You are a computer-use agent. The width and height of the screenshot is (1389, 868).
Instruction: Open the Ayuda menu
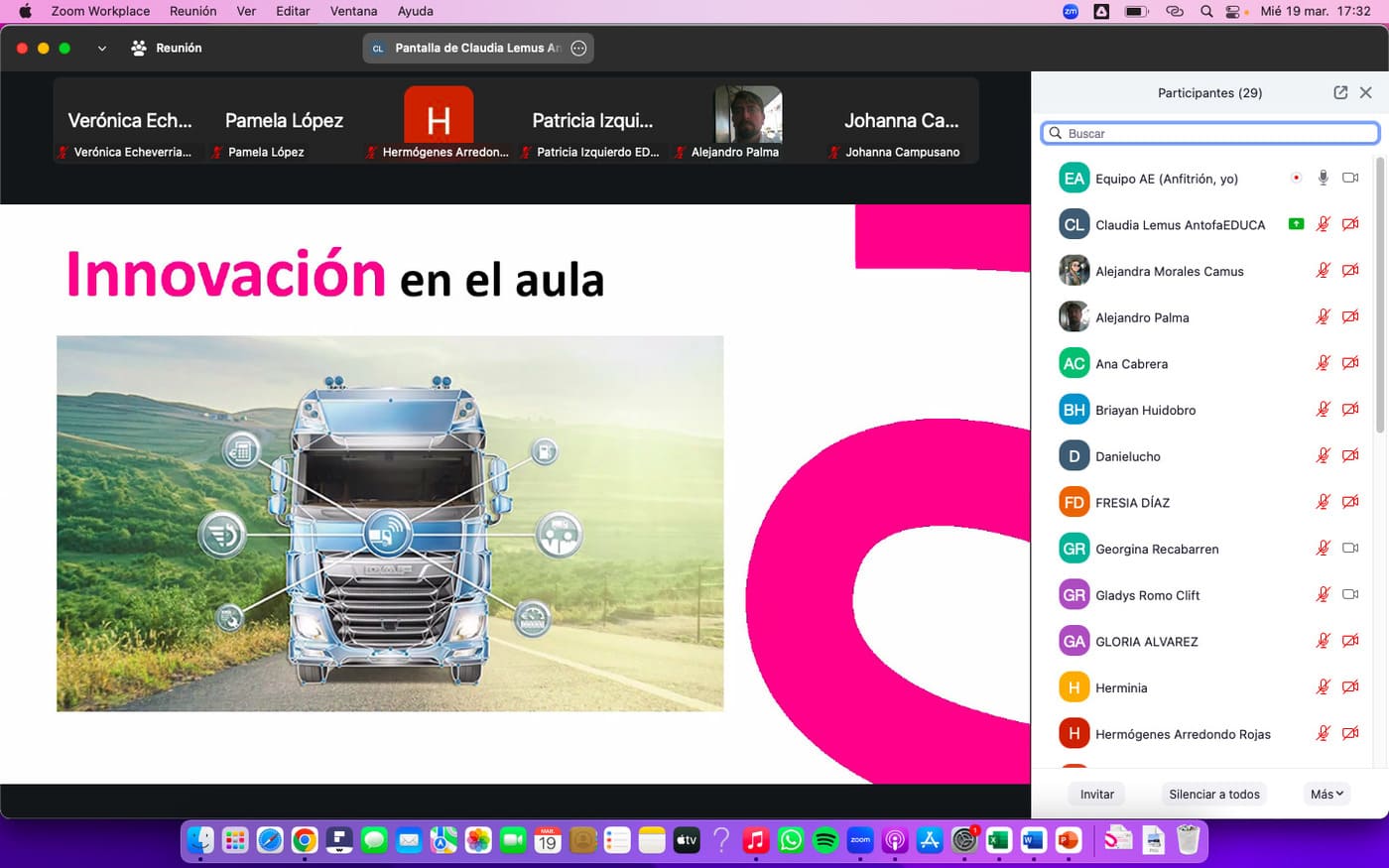click(x=415, y=11)
